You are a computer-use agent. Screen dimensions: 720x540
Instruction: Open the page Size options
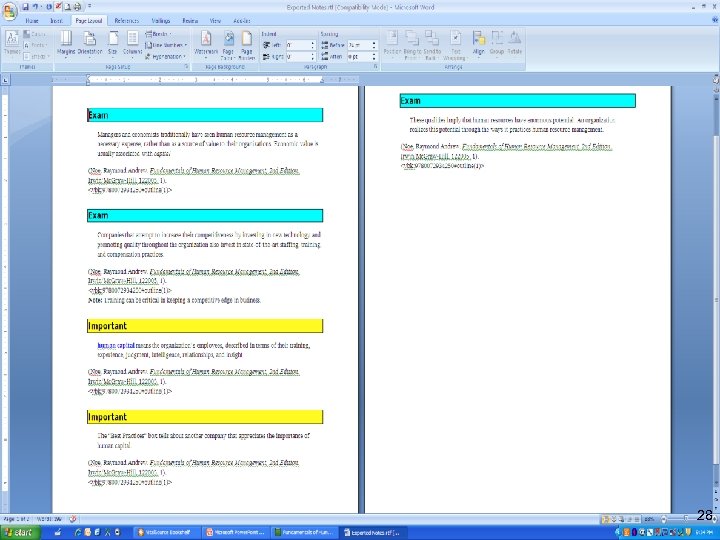coord(112,45)
